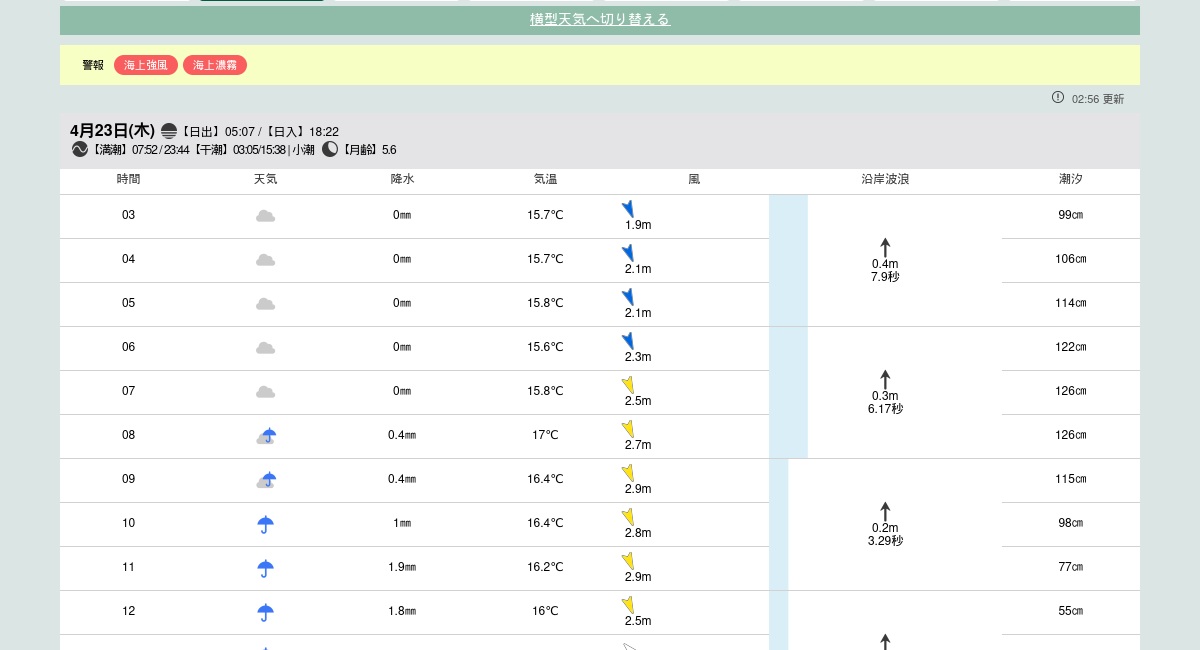Click the 15.6℃ temperature cell
Image resolution: width=1200 pixels, height=650 pixels.
click(545, 347)
